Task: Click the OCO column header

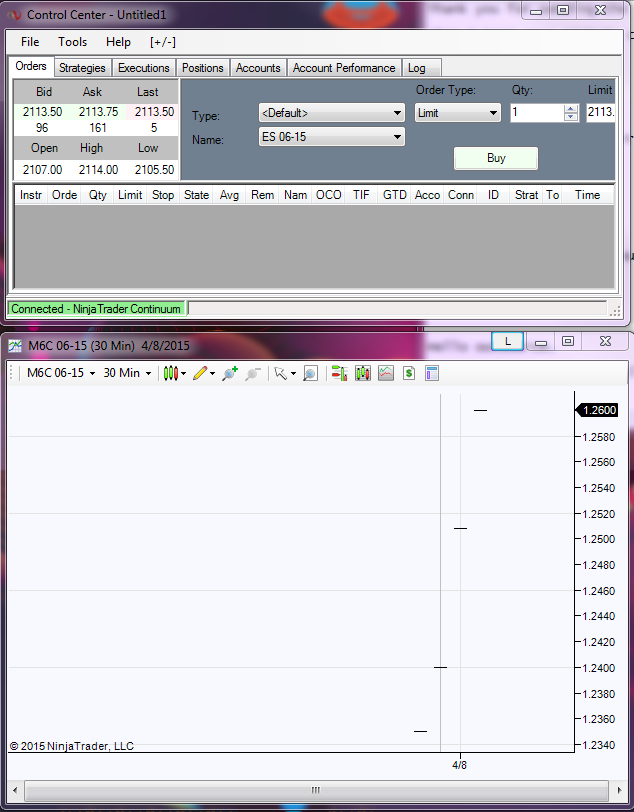Action: pos(328,195)
